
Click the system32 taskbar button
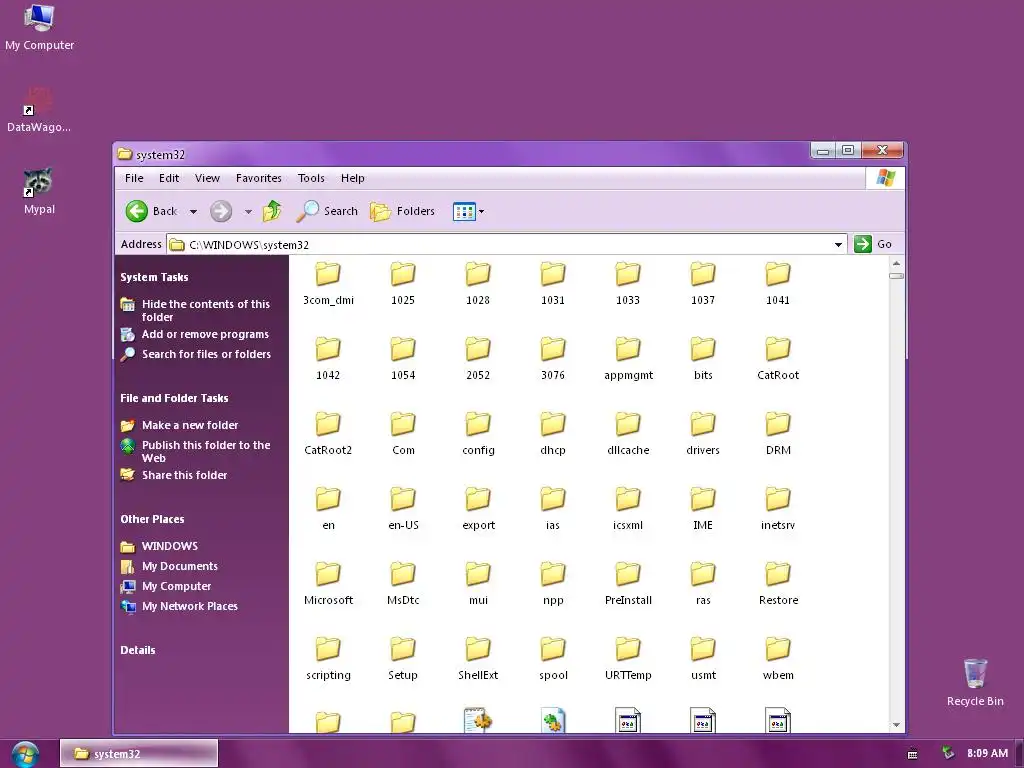[x=138, y=754]
